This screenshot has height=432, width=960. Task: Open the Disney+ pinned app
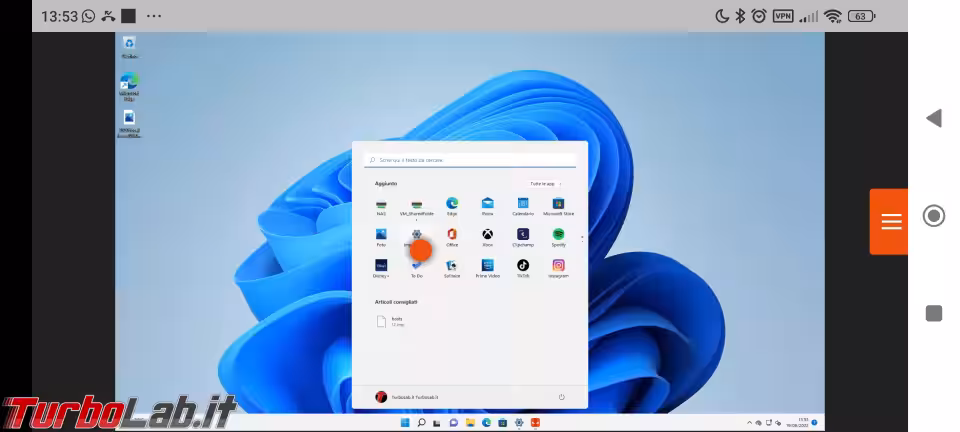381,266
